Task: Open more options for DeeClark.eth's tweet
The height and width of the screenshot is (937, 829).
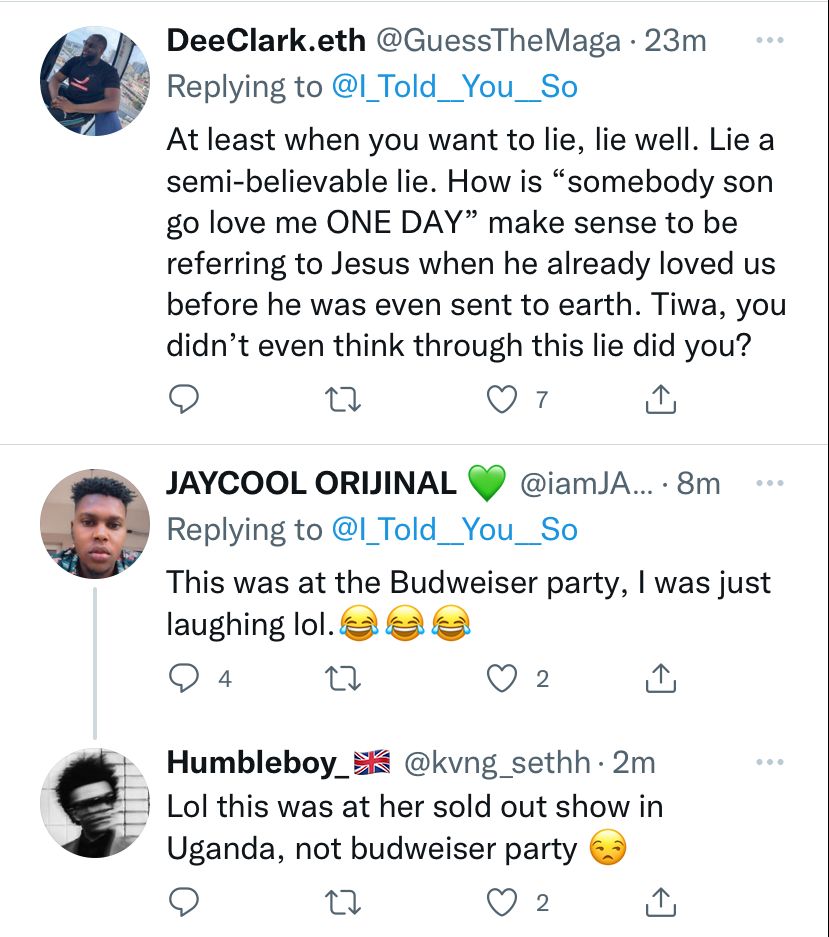Action: tap(769, 41)
